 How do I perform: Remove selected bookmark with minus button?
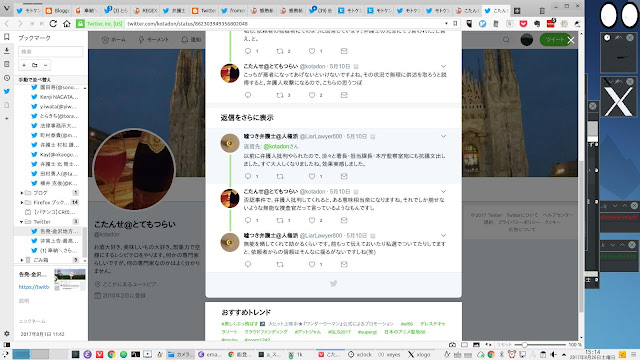coord(45,65)
